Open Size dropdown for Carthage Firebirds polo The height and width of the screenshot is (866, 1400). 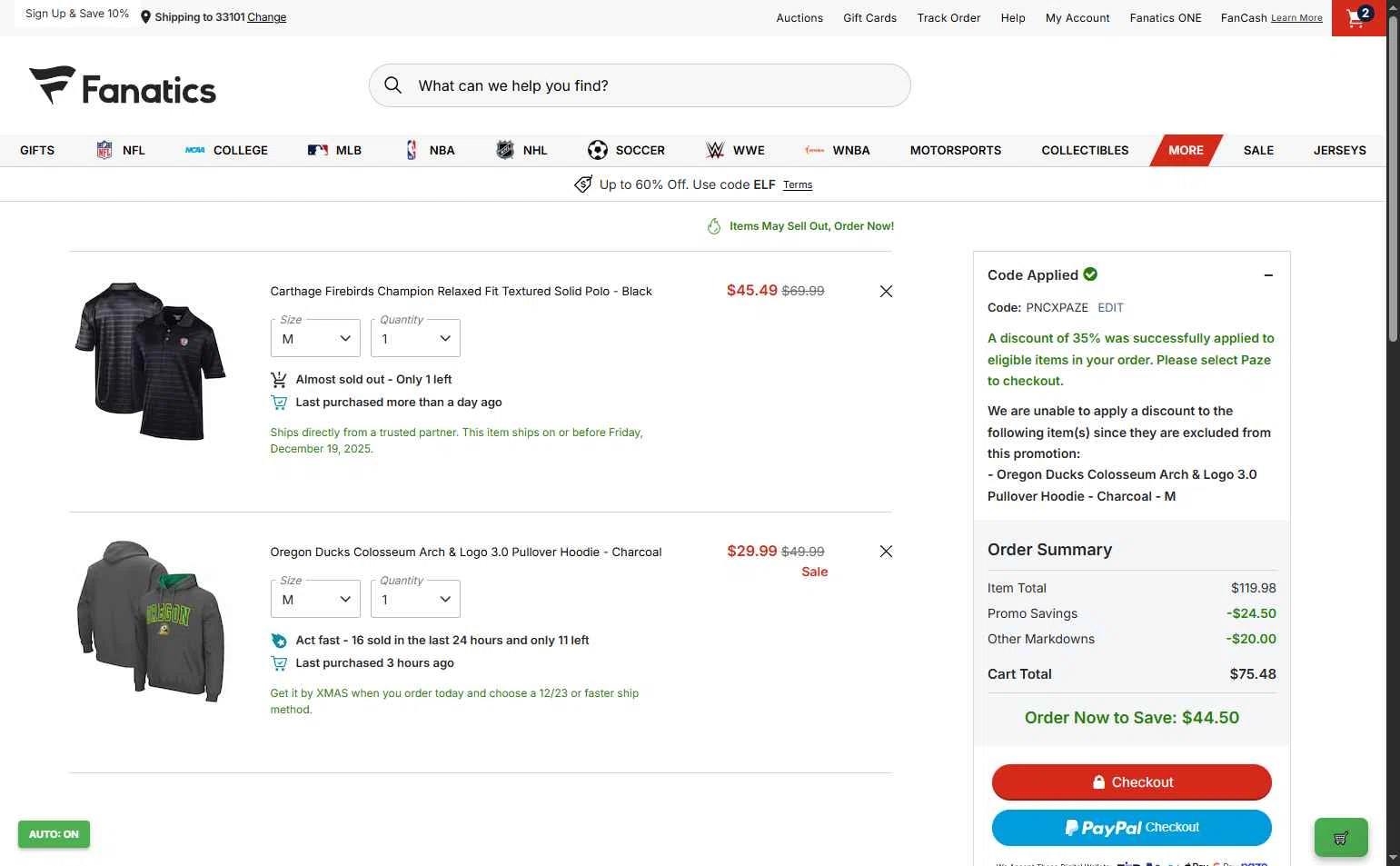(315, 339)
